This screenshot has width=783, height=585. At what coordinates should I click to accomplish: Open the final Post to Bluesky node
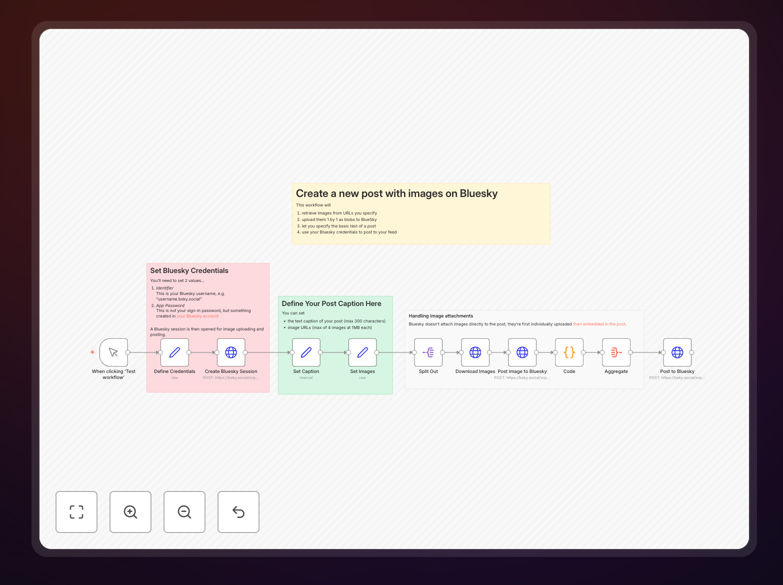[x=677, y=352]
